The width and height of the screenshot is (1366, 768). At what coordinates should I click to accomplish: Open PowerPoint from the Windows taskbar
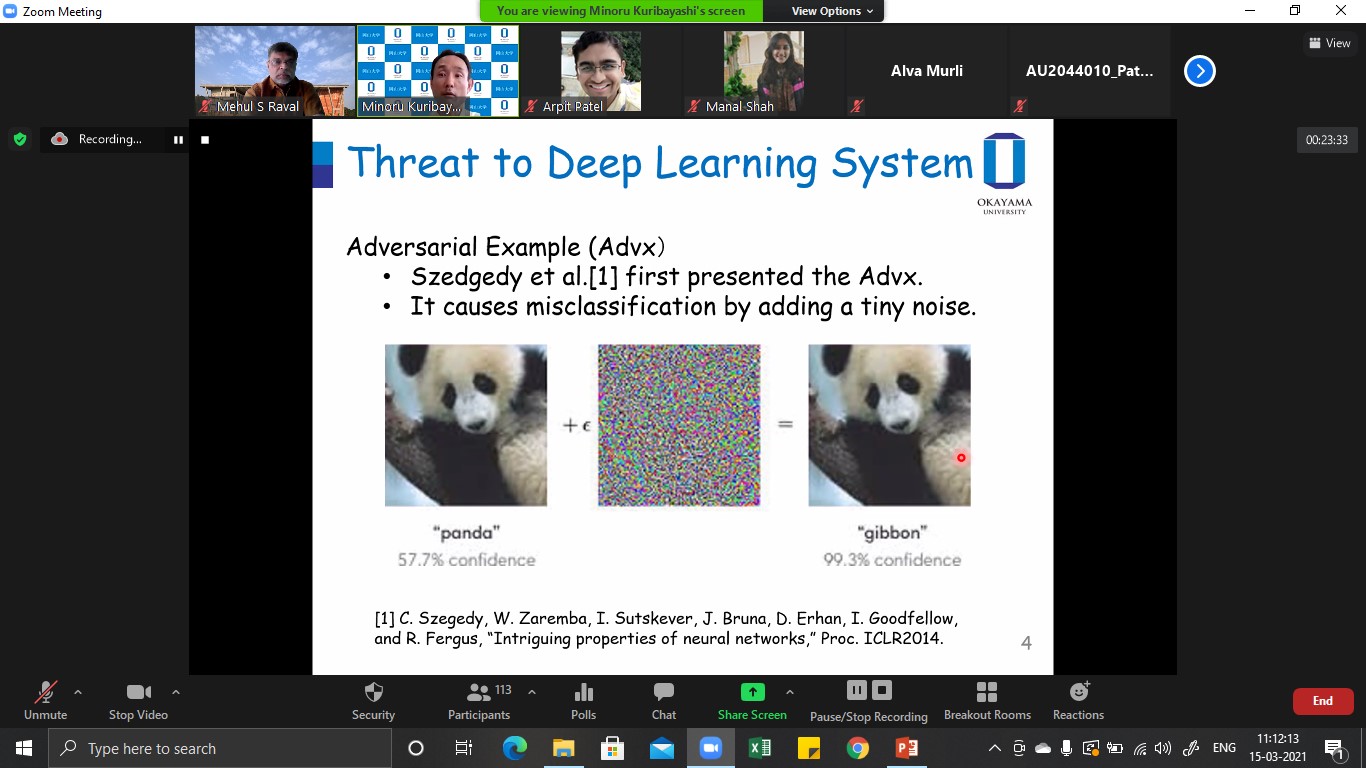point(906,748)
